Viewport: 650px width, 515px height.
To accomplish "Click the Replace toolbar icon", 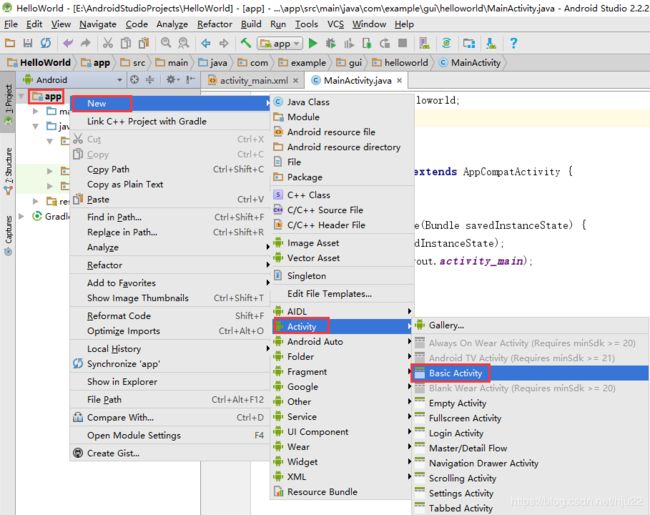I will tap(183, 43).
